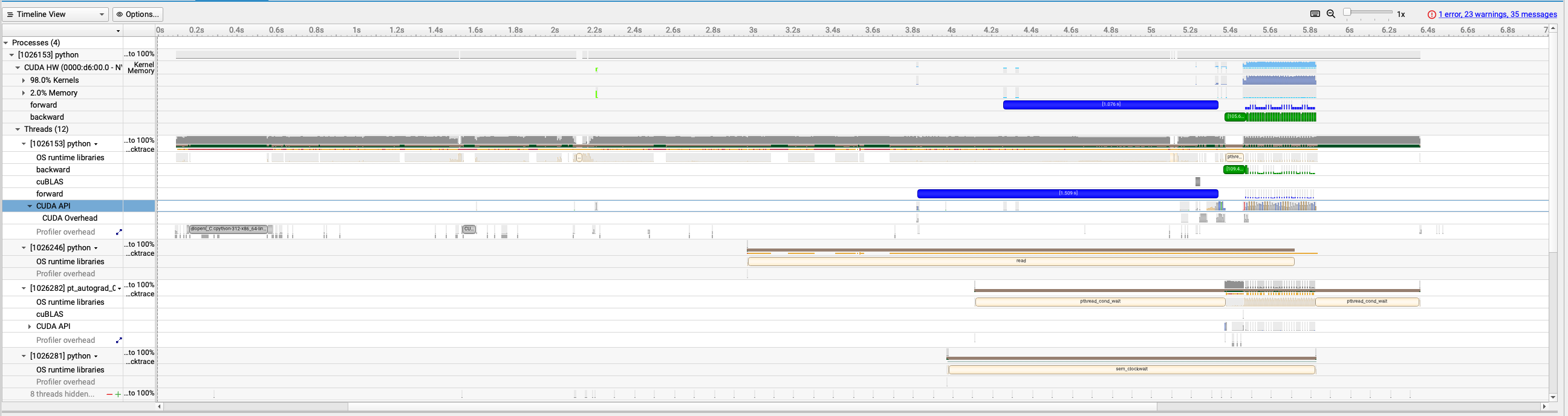Click the red minus icon beside hidden threads
This screenshot has width=1568, height=416.
click(x=109, y=395)
